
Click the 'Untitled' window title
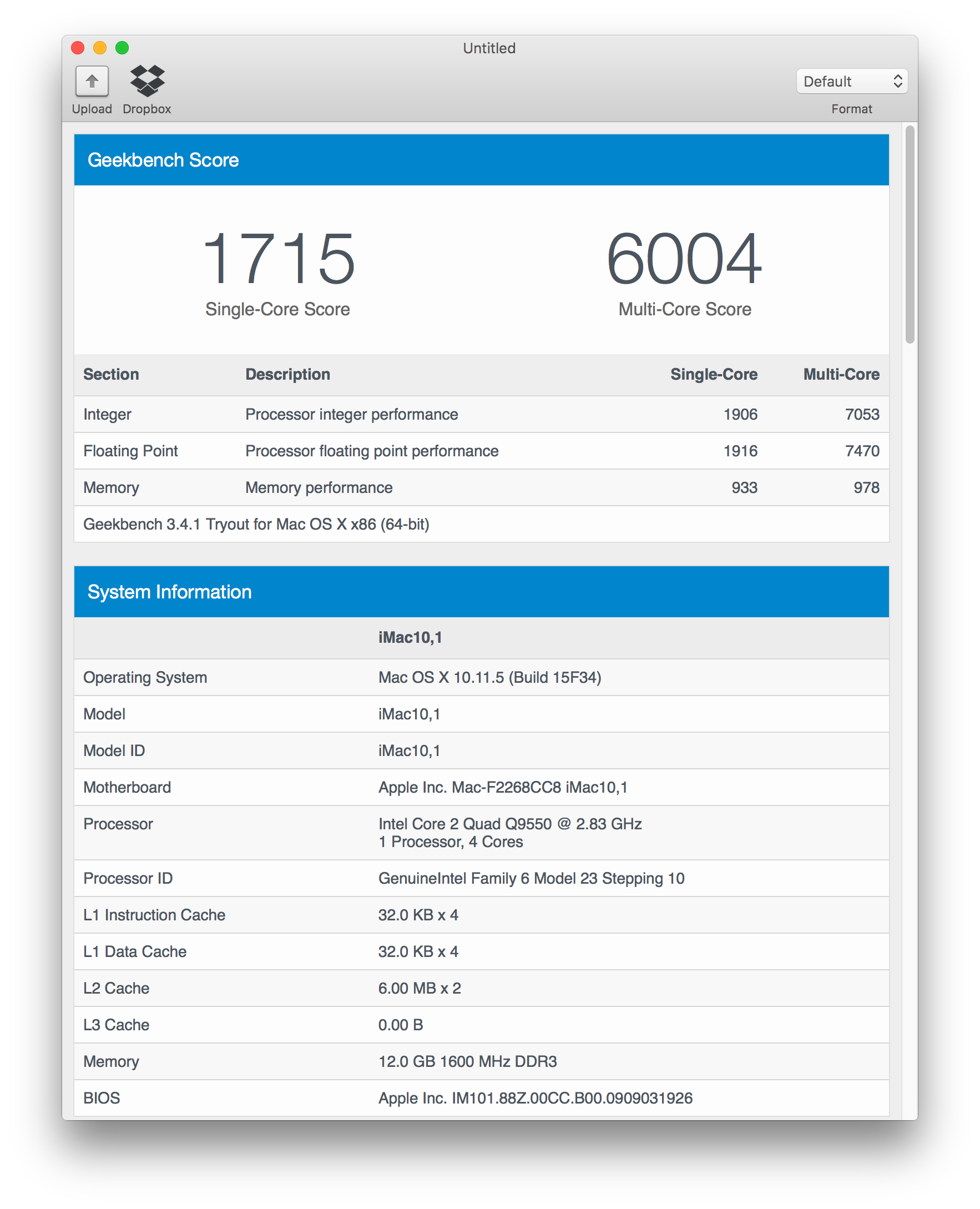(489, 48)
